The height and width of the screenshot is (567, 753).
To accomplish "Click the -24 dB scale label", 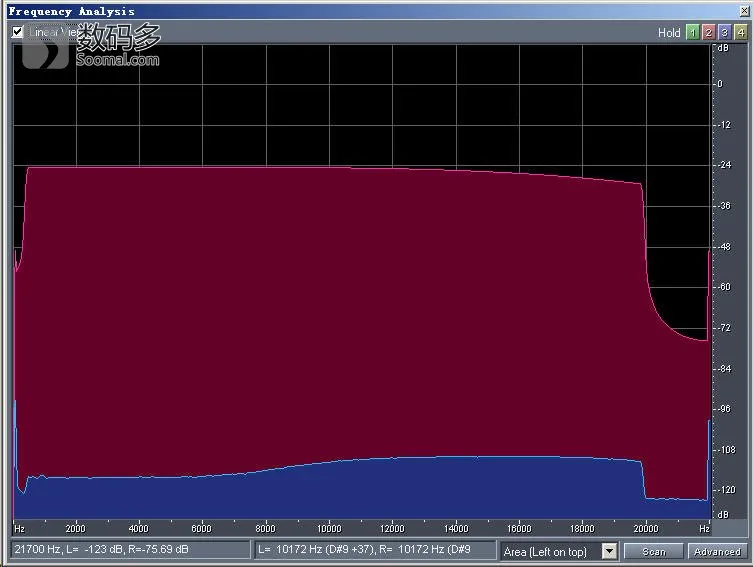I will point(724,165).
